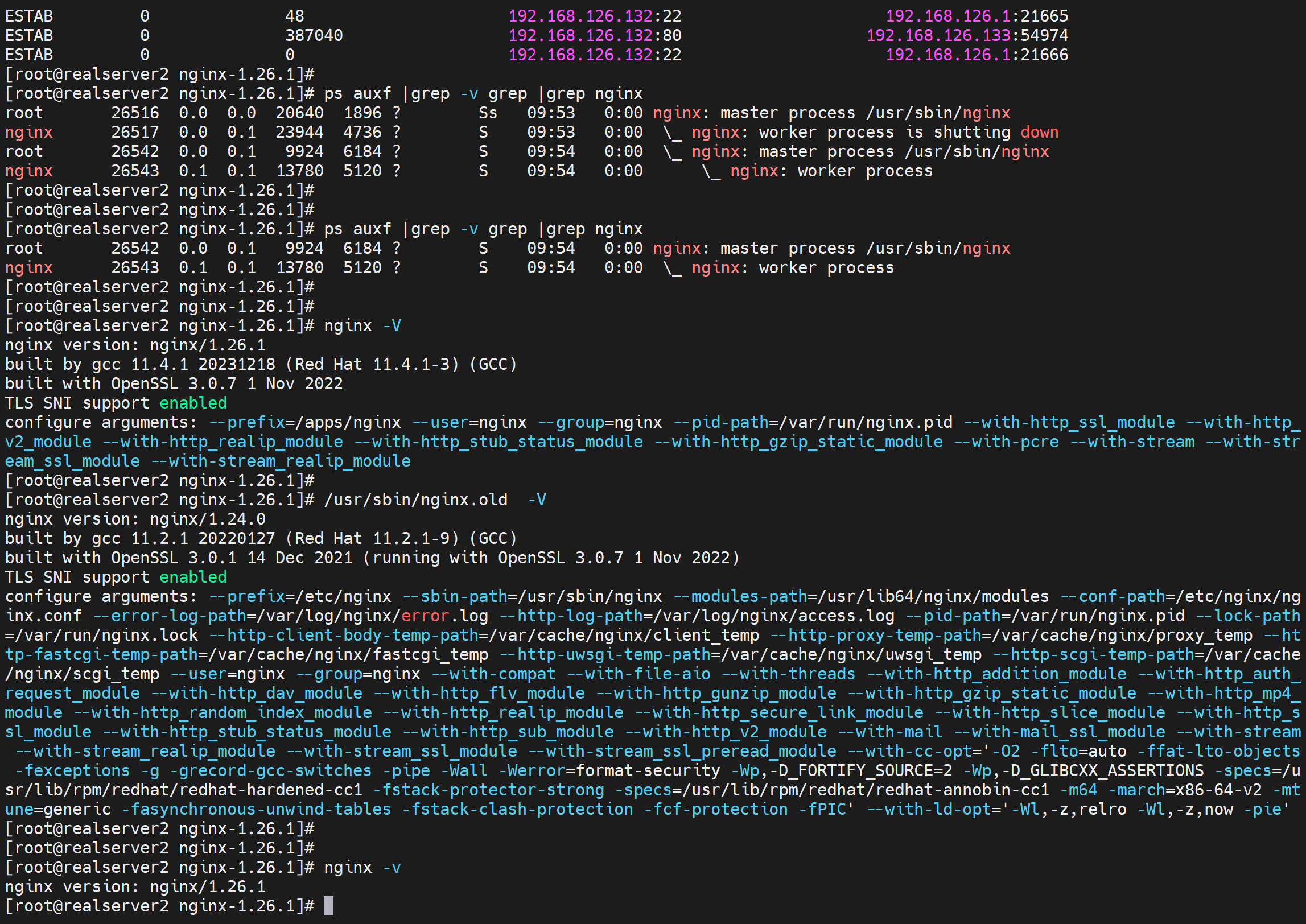Click the '--with-http_stub_status_module' in first configure output
Image resolution: width=1306 pixels, height=924 pixels.
(x=498, y=442)
